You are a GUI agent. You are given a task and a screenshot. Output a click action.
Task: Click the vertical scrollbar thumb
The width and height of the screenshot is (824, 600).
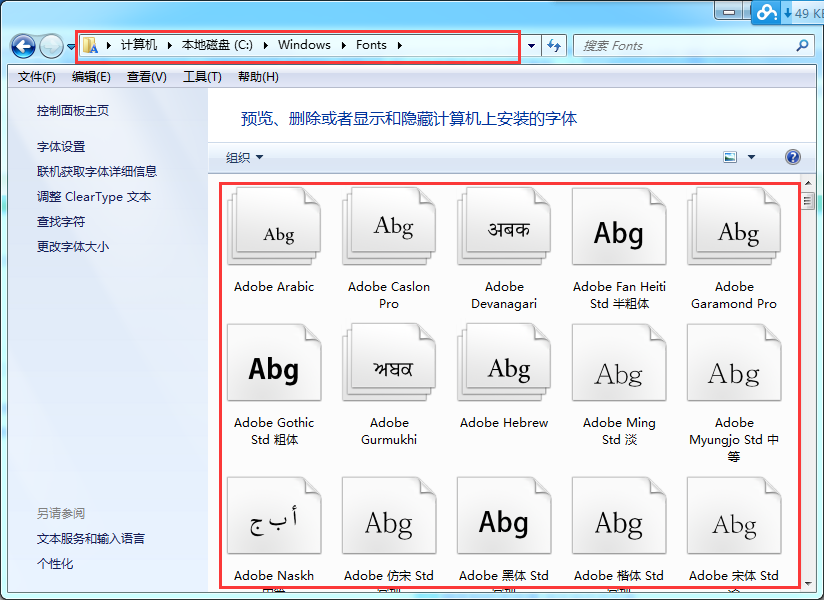(x=808, y=201)
